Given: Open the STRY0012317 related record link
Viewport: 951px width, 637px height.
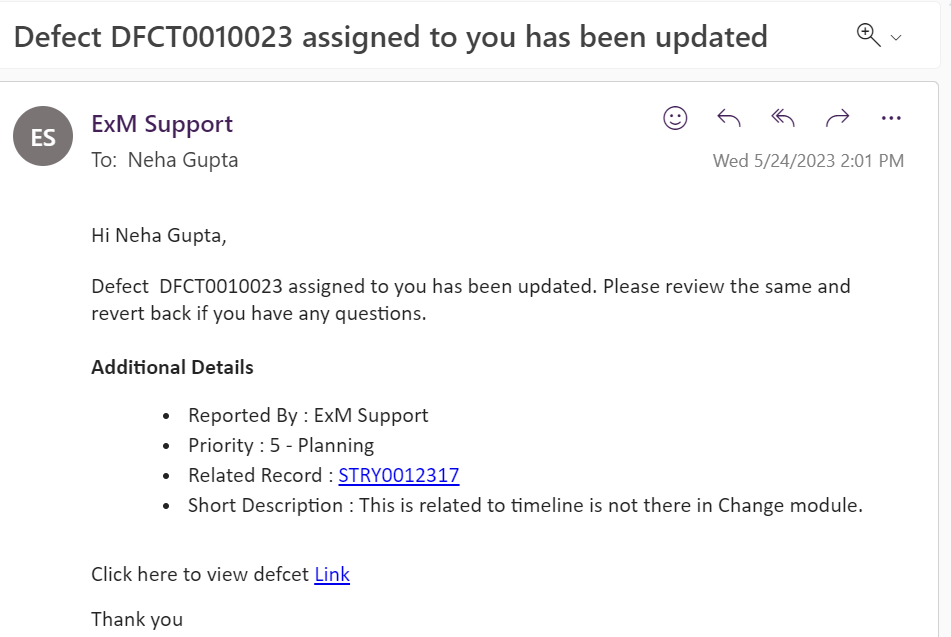Looking at the screenshot, I should coord(398,475).
